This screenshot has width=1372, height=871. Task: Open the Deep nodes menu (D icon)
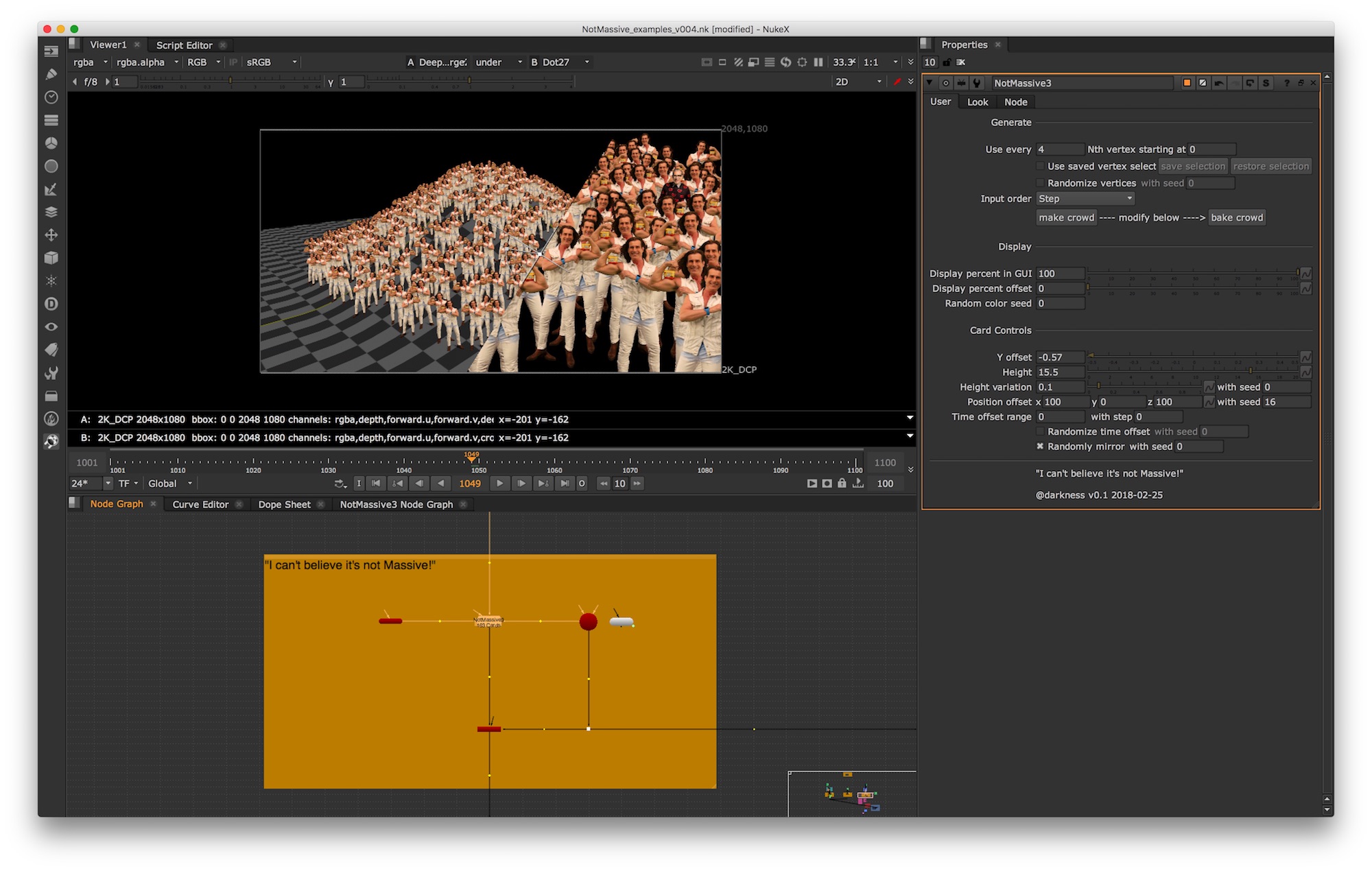(51, 304)
